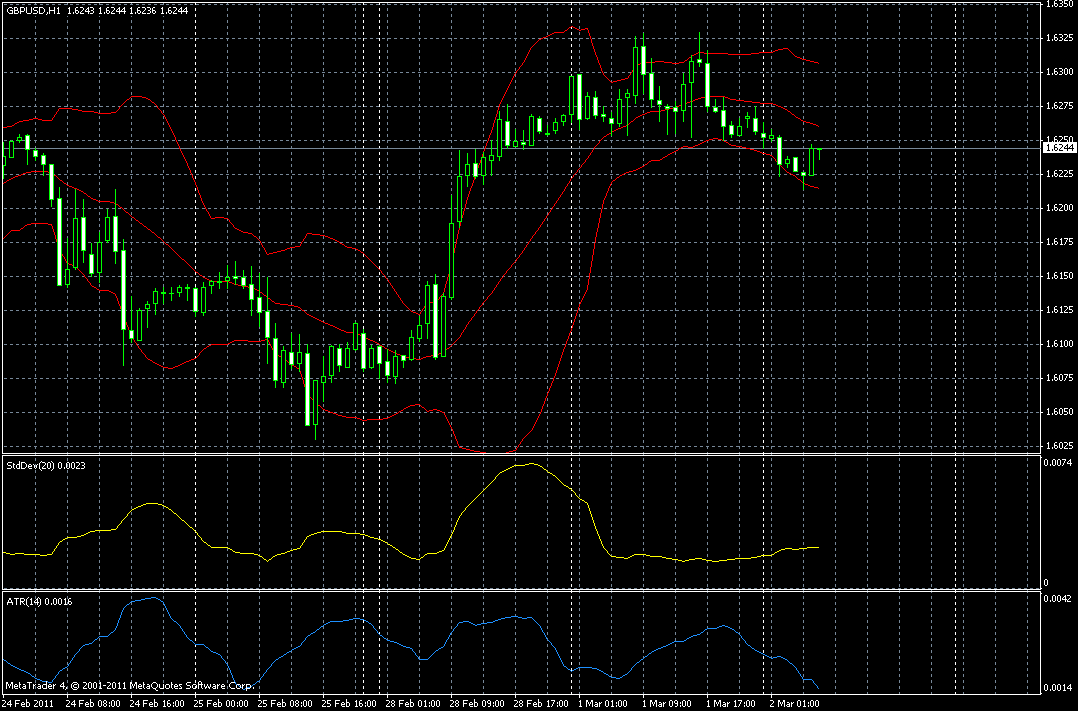Viewport: 1078px width, 711px height.
Task: Click the 1.6100 price axis value
Action: click(1059, 344)
